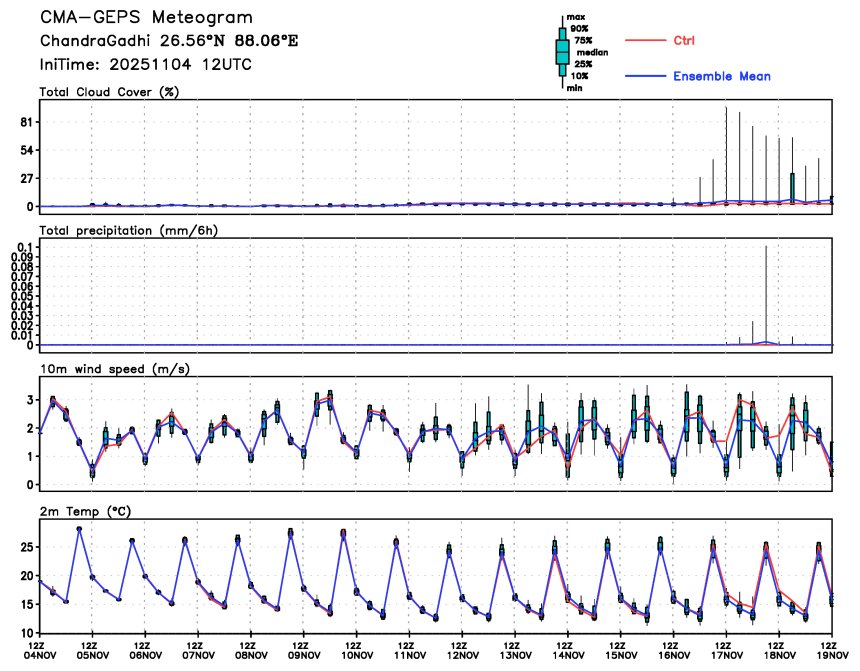Click the 12Z 06NOV time axis label
860x671 pixels.
[x=145, y=651]
